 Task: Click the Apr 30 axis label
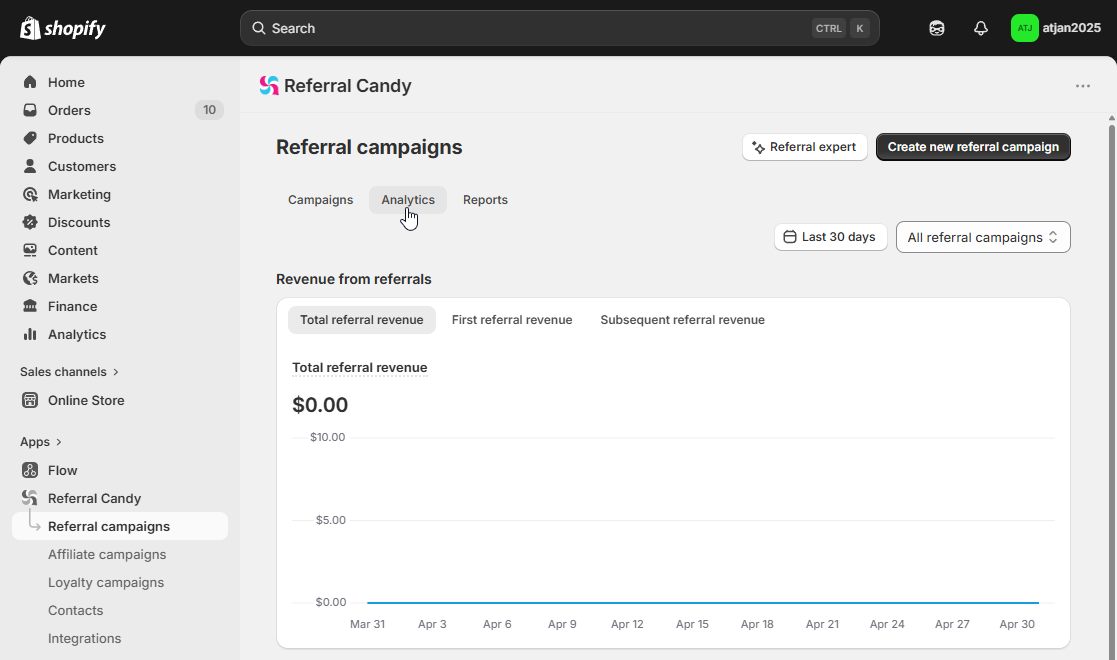(x=1017, y=624)
